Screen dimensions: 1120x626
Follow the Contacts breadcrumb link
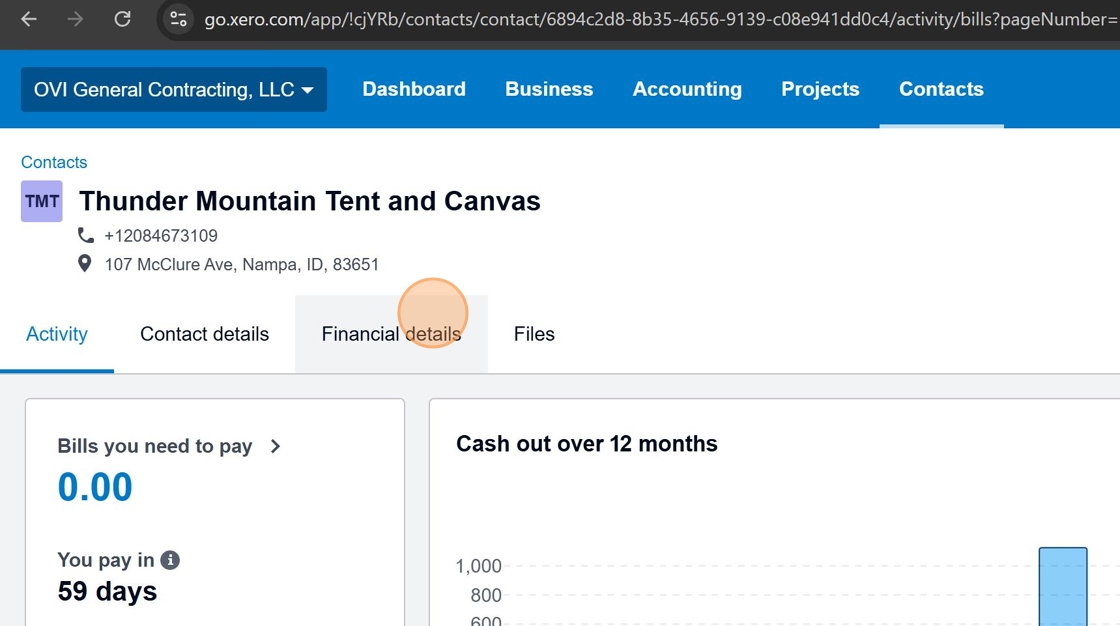(54, 162)
